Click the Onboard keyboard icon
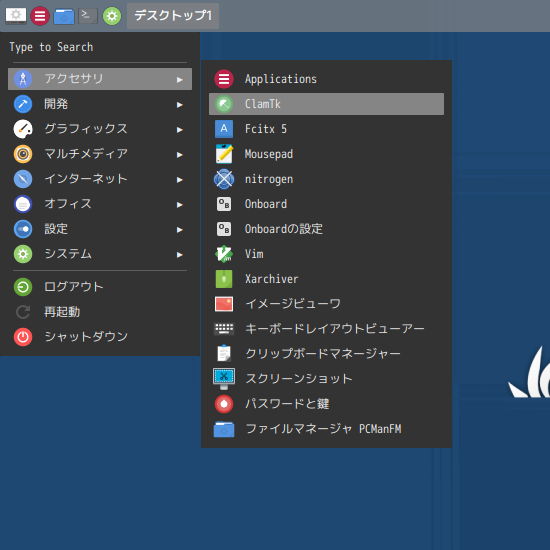Image resolution: width=550 pixels, height=550 pixels. point(224,204)
